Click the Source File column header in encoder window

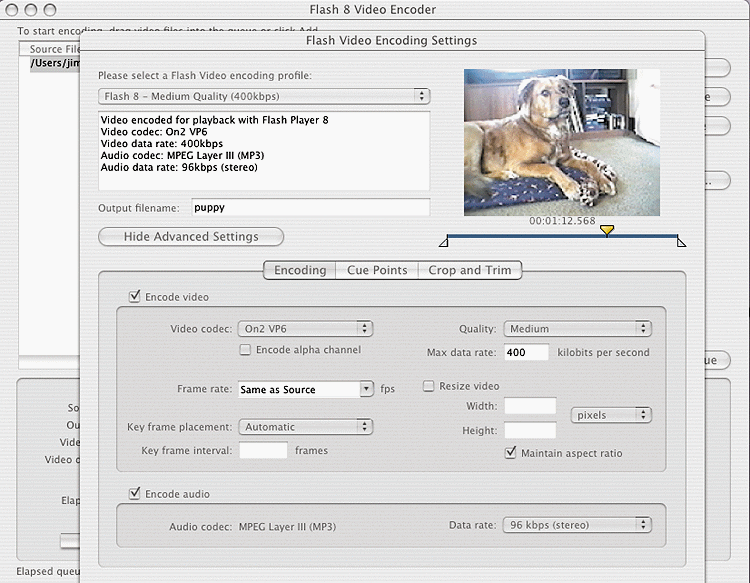[50, 49]
